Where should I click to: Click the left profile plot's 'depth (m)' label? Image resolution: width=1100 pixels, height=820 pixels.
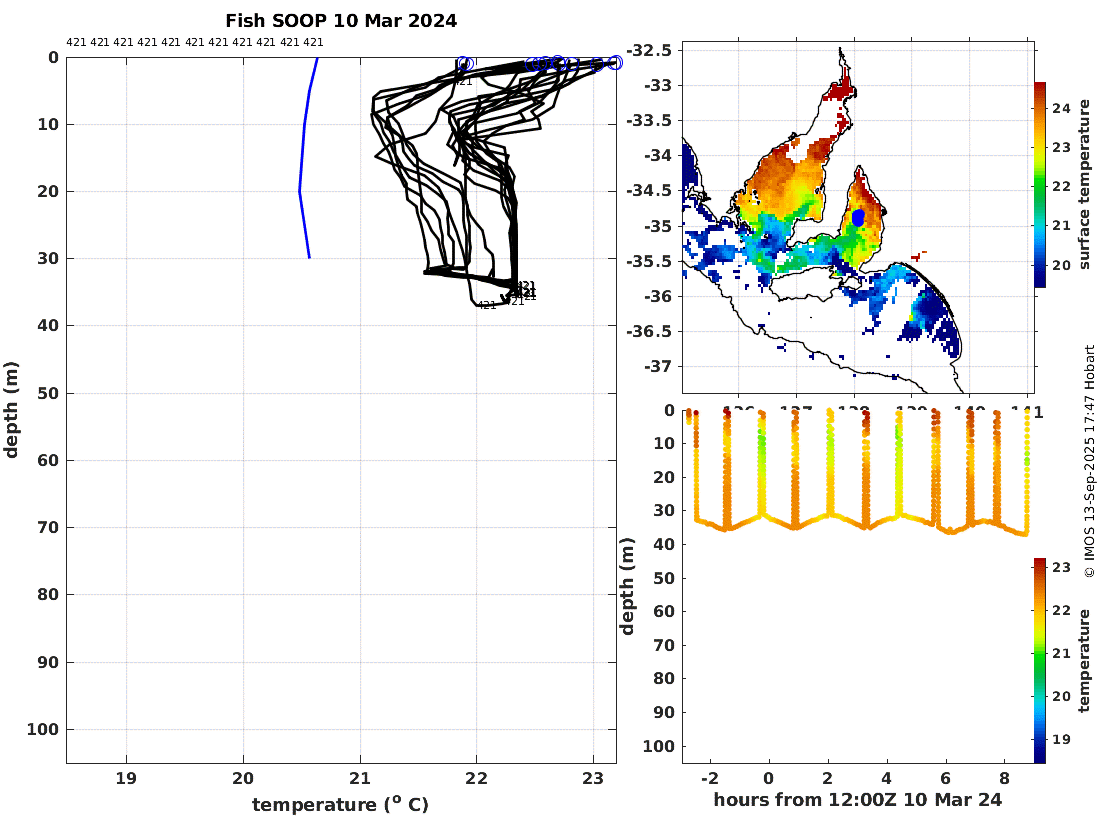point(11,410)
